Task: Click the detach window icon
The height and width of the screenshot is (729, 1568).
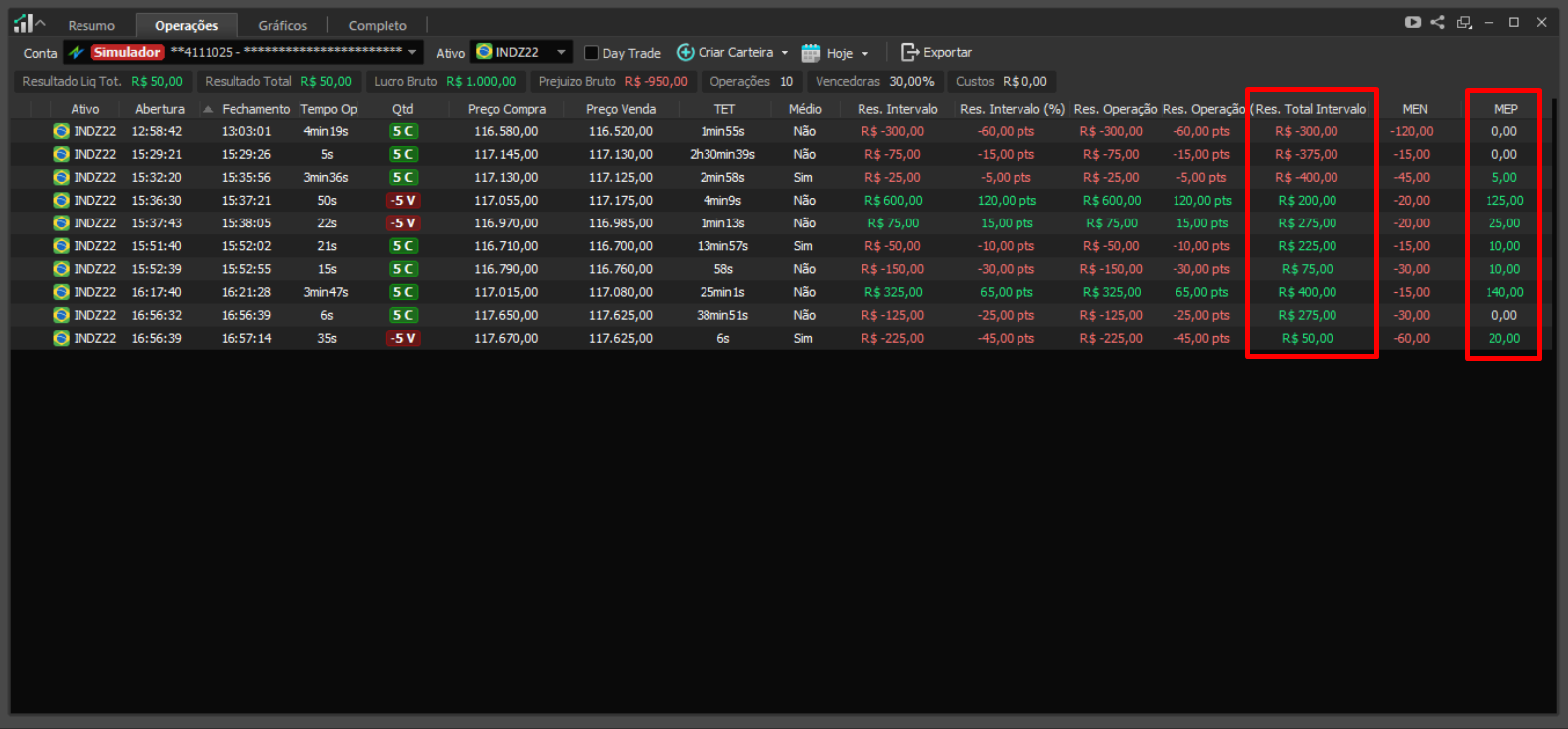Action: click(1464, 22)
